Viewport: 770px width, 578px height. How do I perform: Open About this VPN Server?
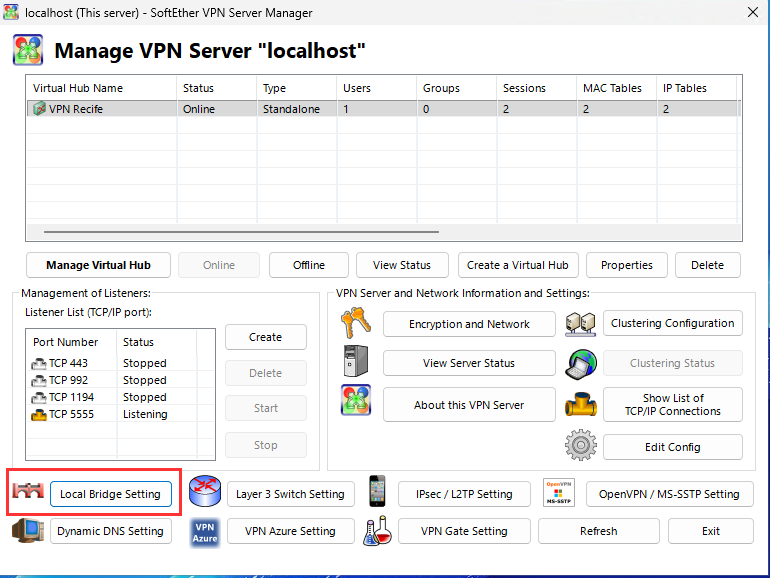(469, 405)
